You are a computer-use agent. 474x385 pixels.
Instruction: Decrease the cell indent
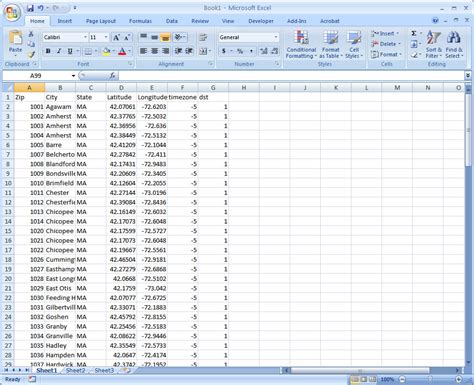point(179,51)
